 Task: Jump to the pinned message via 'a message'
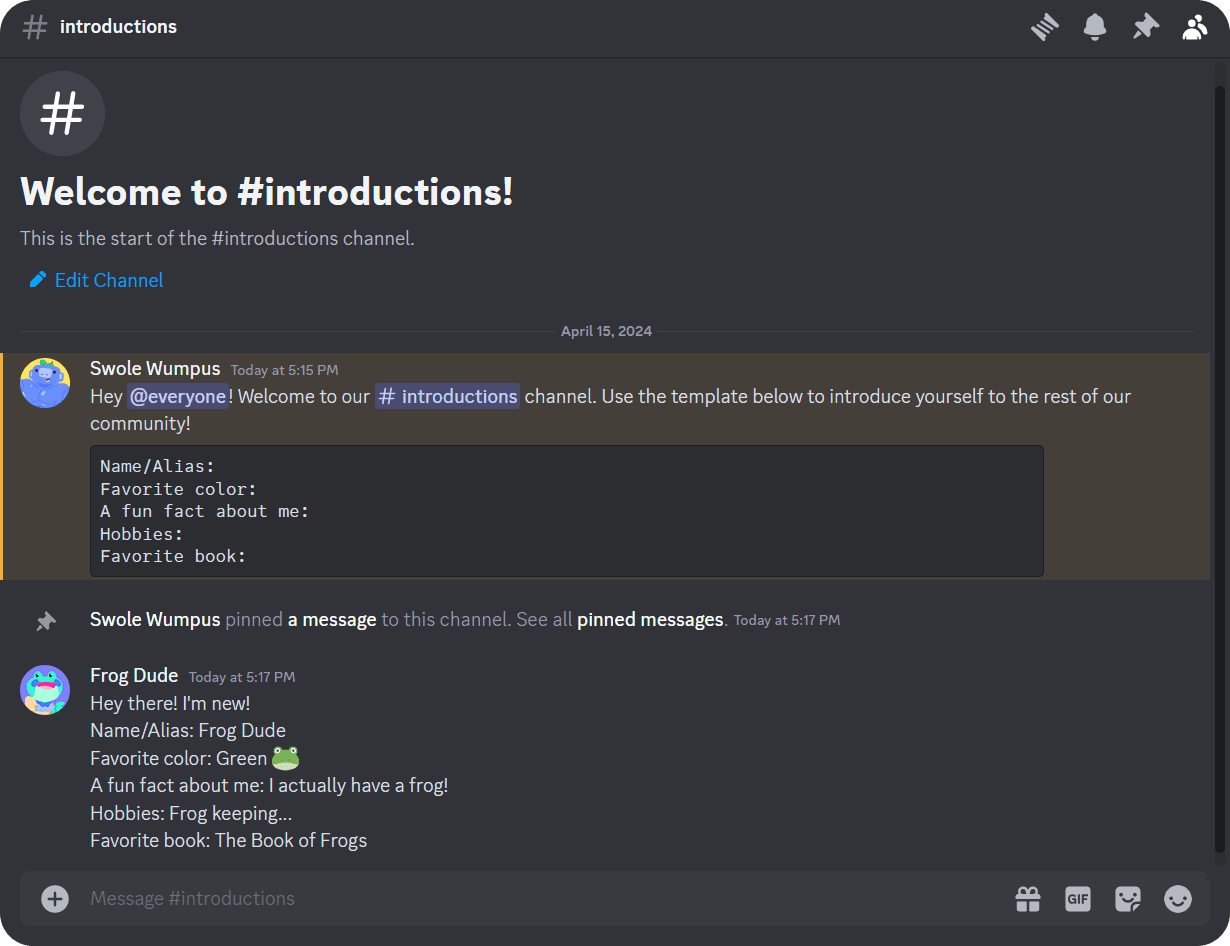(x=331, y=619)
